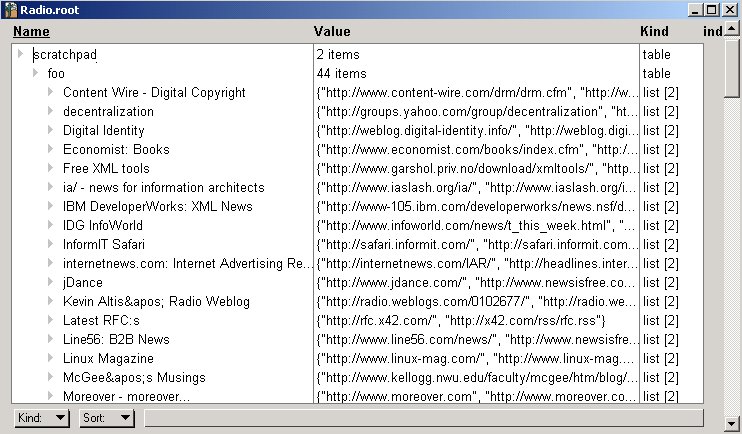Expand the IDG InfoWorld triangle
742x434 pixels.
pyautogui.click(x=51, y=224)
